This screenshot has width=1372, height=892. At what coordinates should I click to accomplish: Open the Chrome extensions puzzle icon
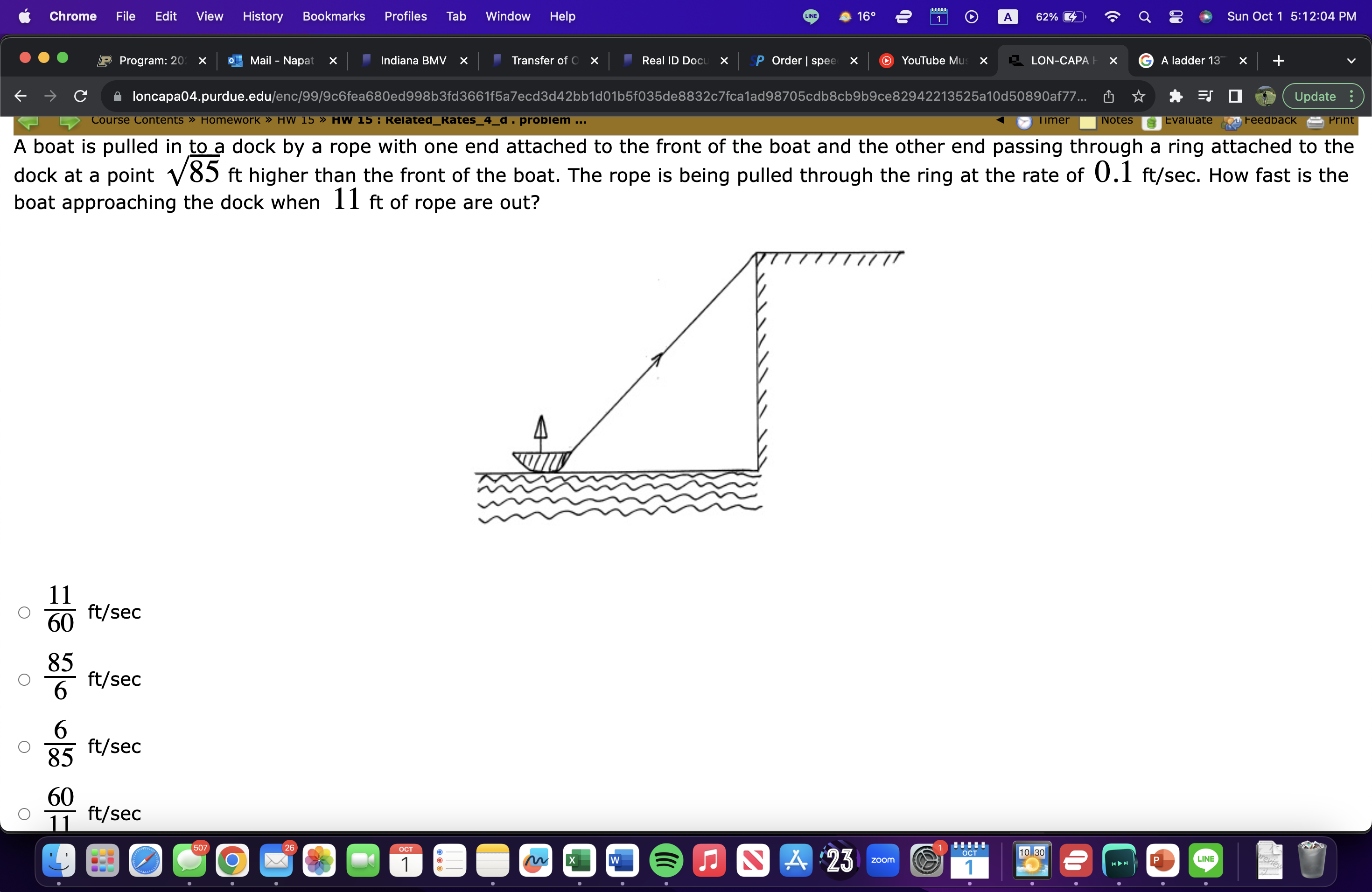(x=1176, y=96)
